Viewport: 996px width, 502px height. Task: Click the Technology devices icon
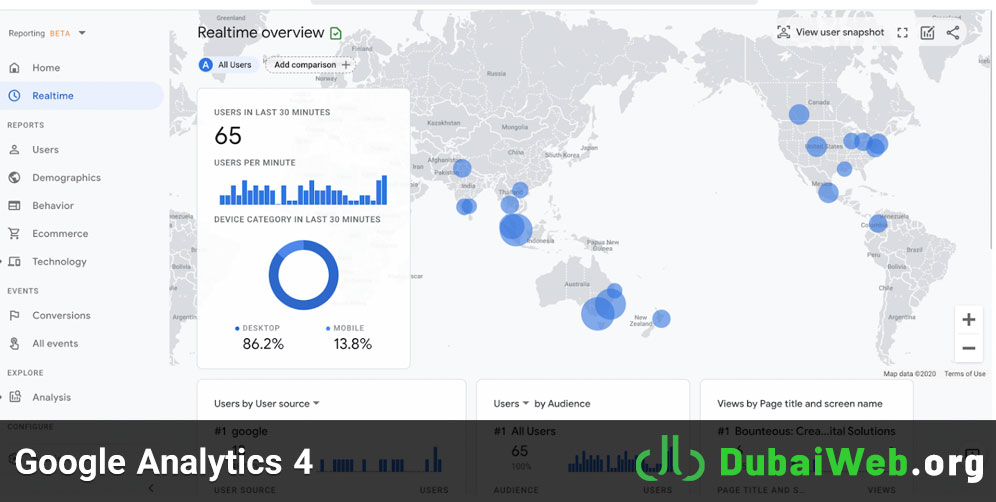point(15,262)
